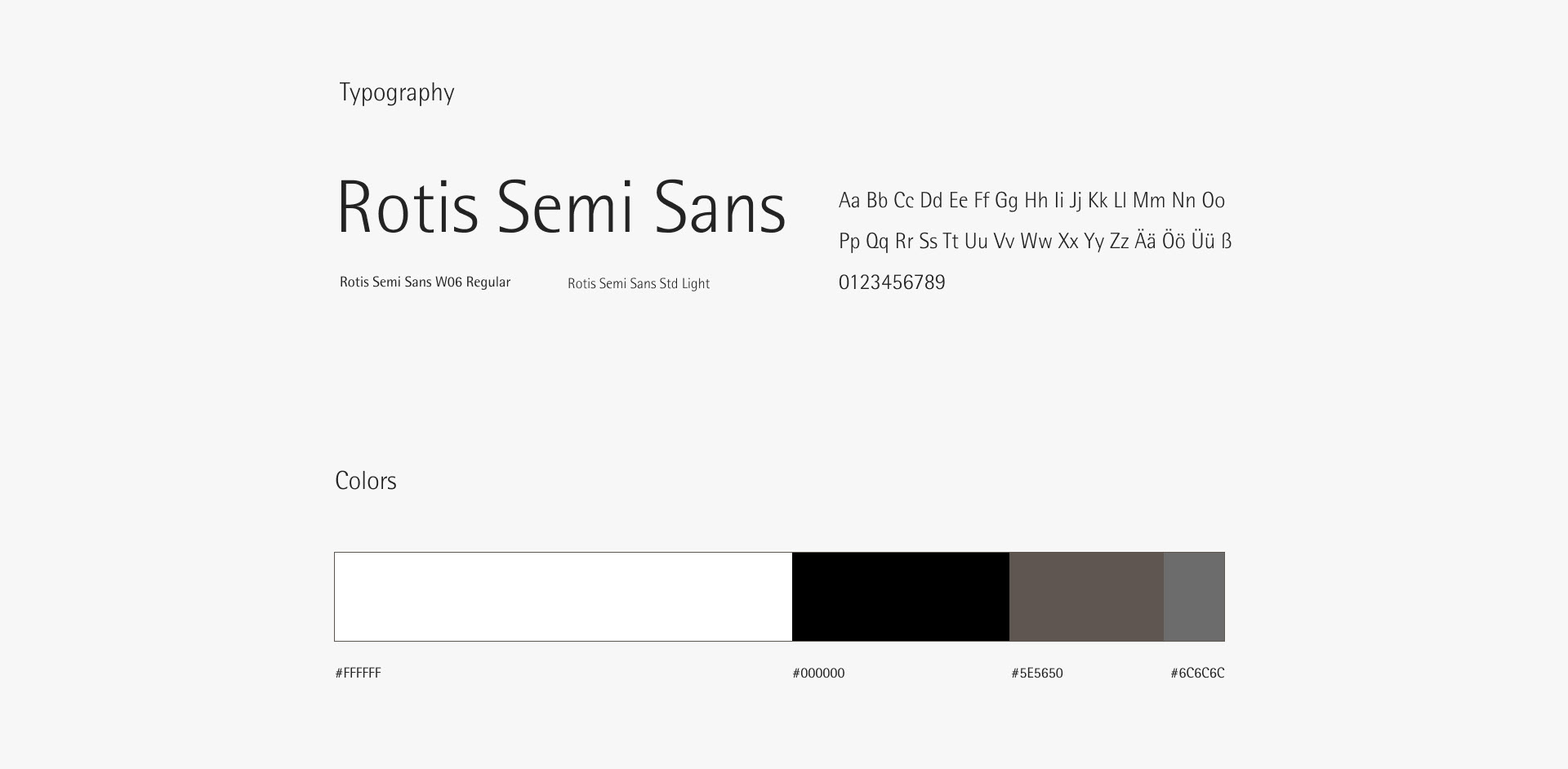Click the white #FFFFFF color swatch
Screen dimensions: 1568x769
(x=563, y=597)
